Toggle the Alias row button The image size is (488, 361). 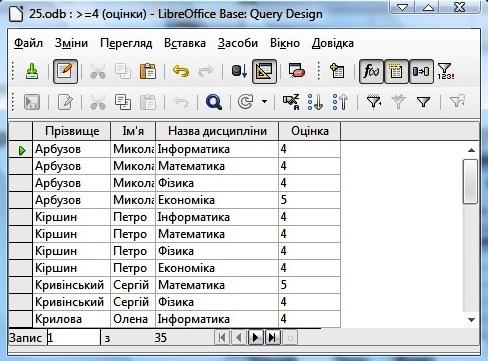point(421,71)
